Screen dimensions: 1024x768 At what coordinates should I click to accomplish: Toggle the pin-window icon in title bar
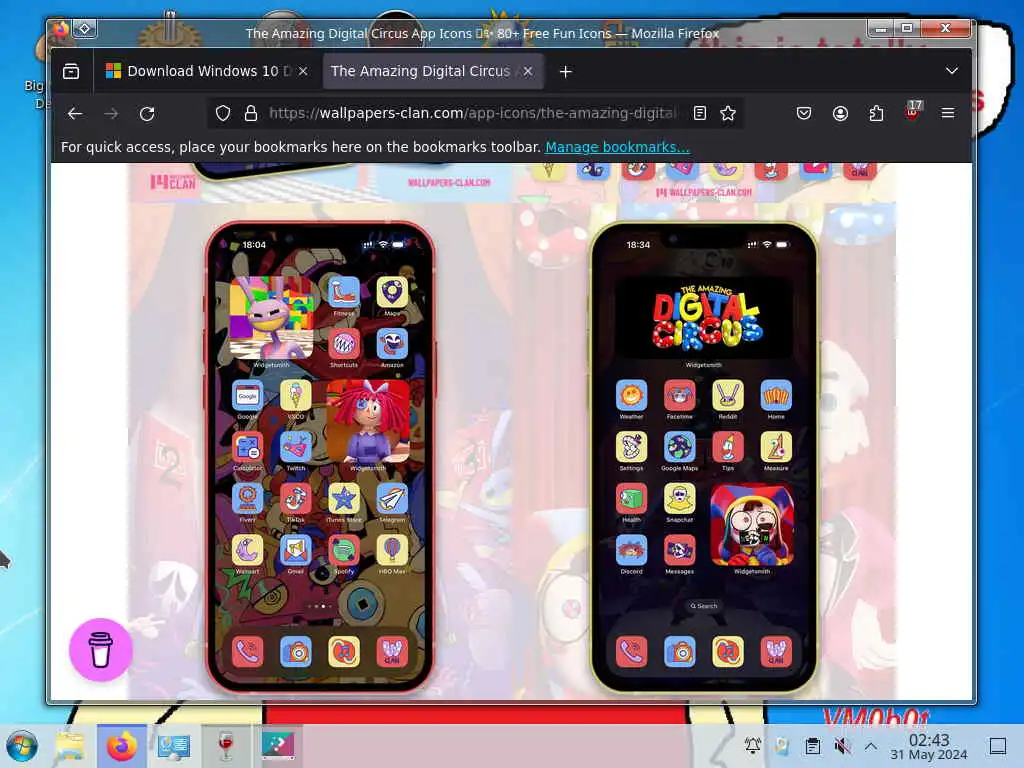pos(85,29)
